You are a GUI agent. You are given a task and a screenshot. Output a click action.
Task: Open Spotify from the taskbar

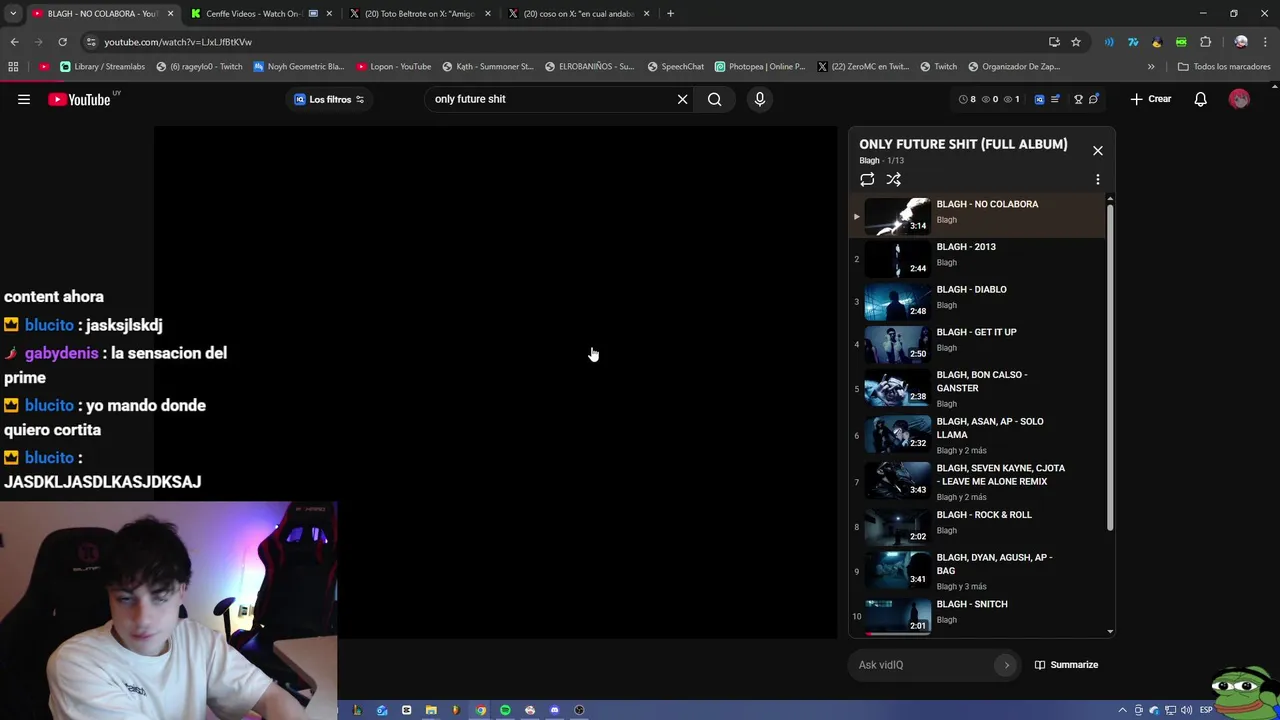[x=505, y=710]
